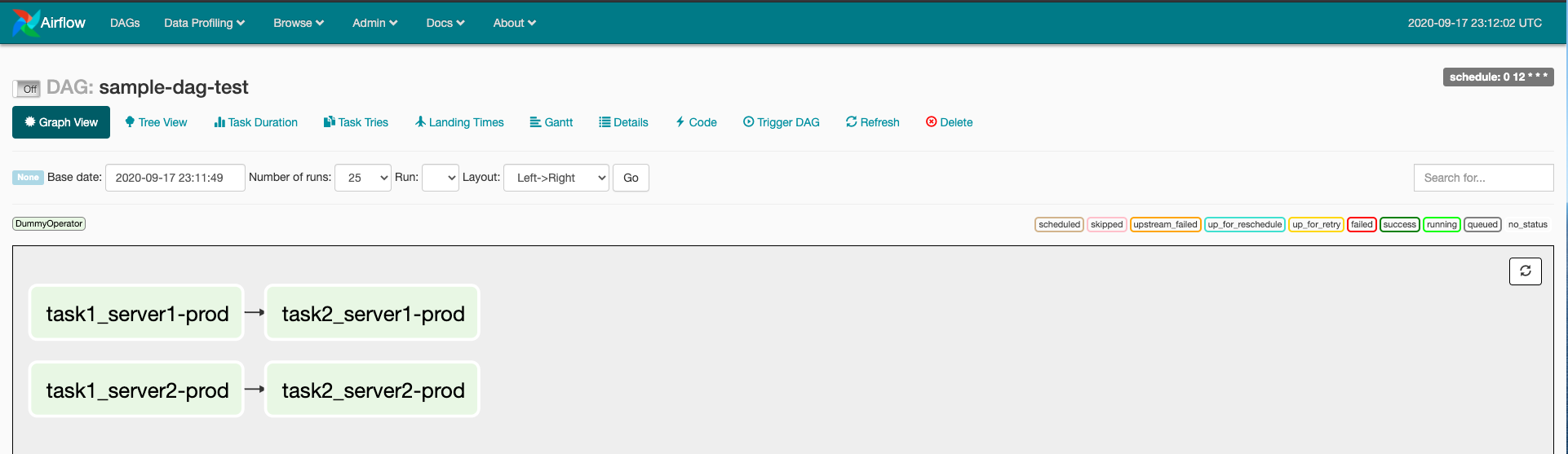The width and height of the screenshot is (1568, 454).
Task: Switch to Landing Times view
Action: 459,122
